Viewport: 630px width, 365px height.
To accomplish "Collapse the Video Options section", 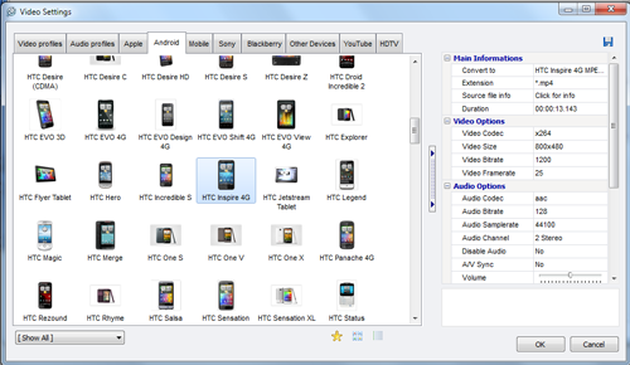I will tap(447, 121).
